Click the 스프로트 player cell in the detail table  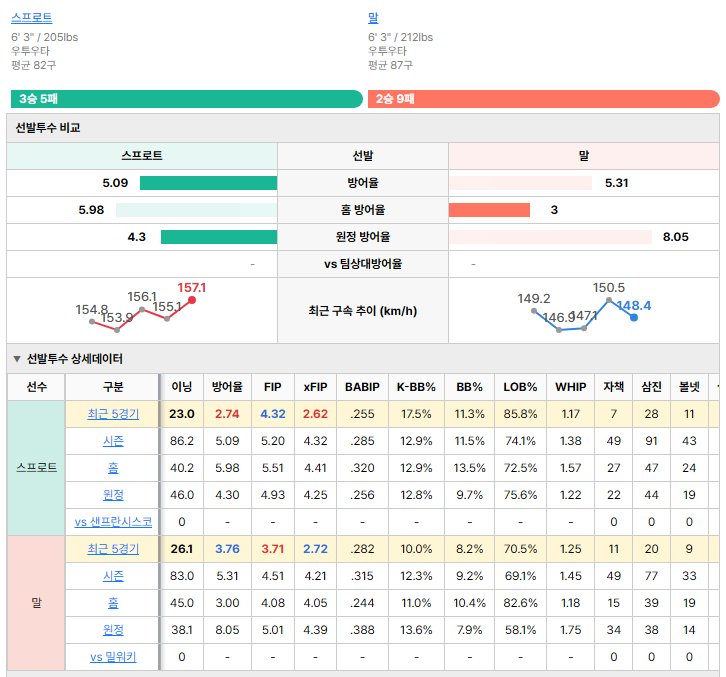pyautogui.click(x=37, y=468)
